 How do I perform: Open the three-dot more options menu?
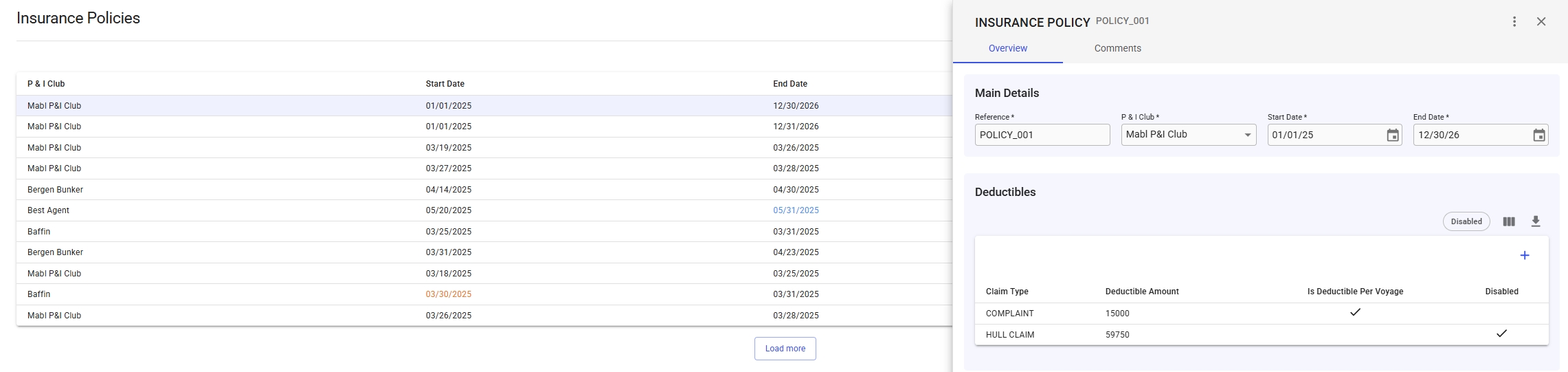[x=1514, y=22]
